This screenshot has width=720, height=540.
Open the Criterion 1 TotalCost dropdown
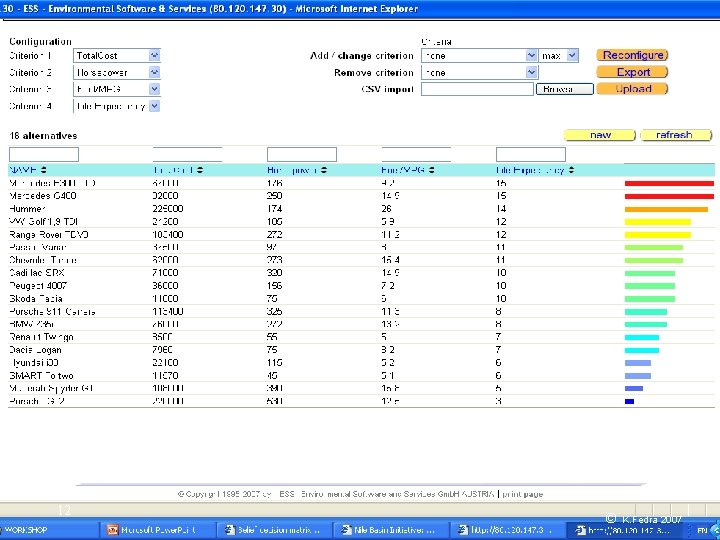[117, 56]
